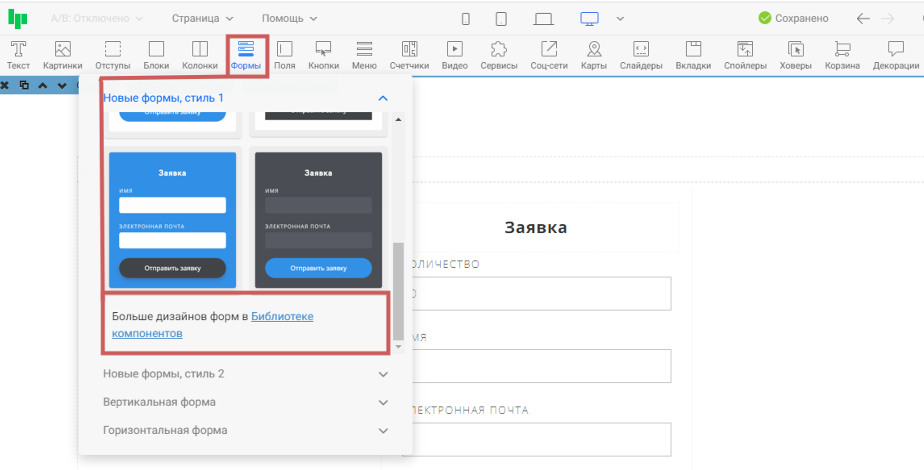The image size is (924, 470).
Task: Open the Кнопки buttons tool
Action: tap(323, 54)
